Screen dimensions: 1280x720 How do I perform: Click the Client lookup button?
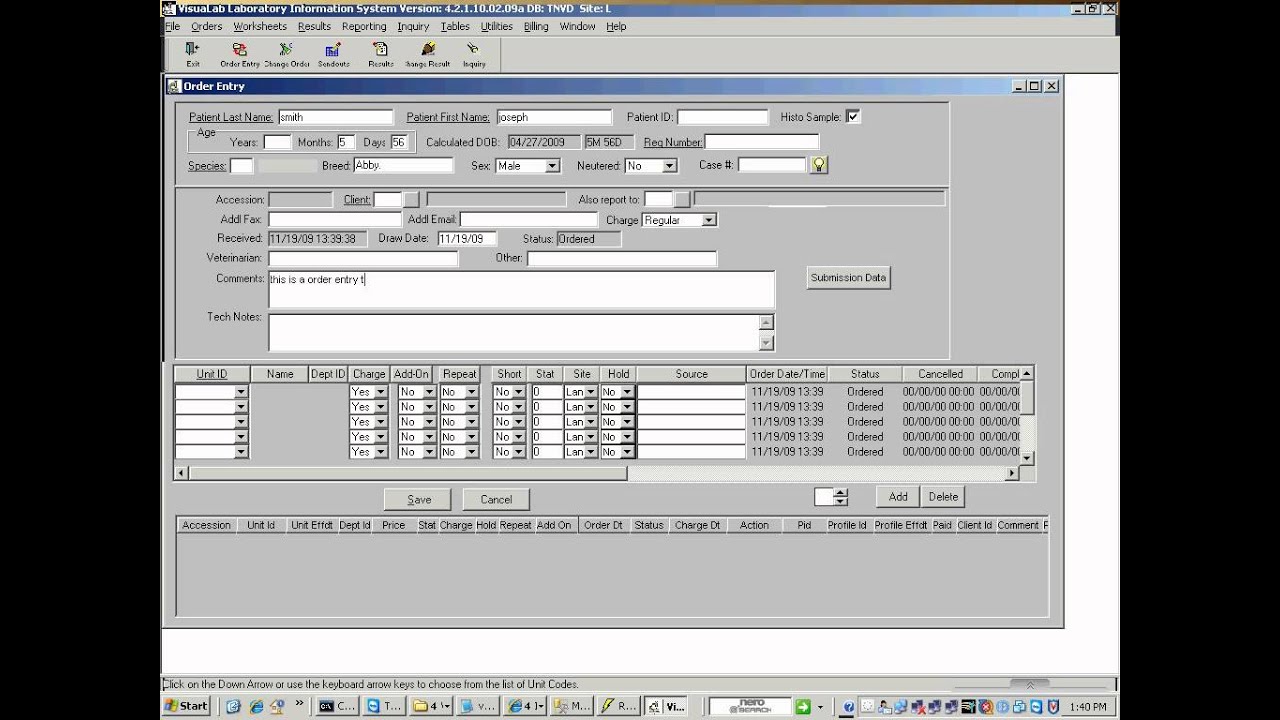pos(412,200)
